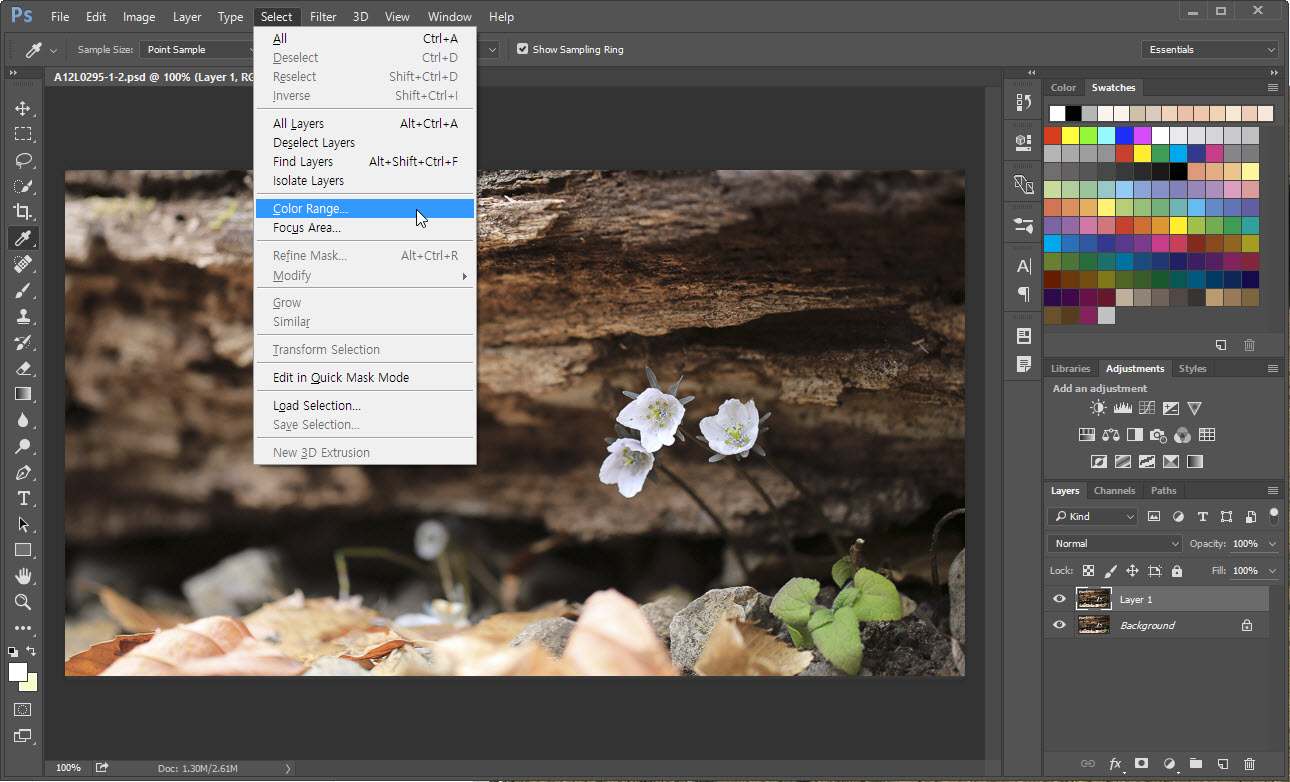
Task: Open the Sample Size dropdown
Action: (200, 49)
